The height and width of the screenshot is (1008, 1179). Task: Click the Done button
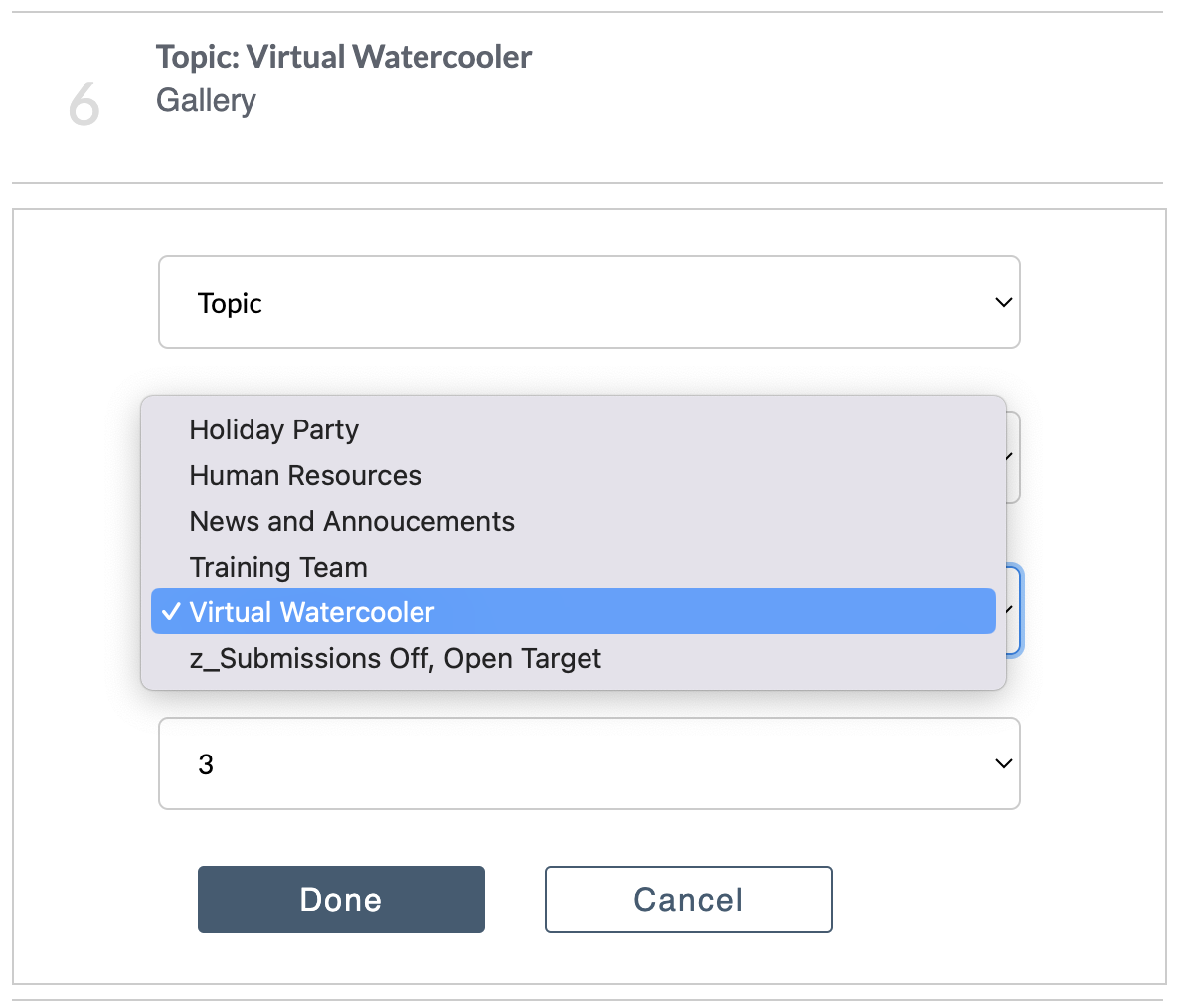(341, 900)
